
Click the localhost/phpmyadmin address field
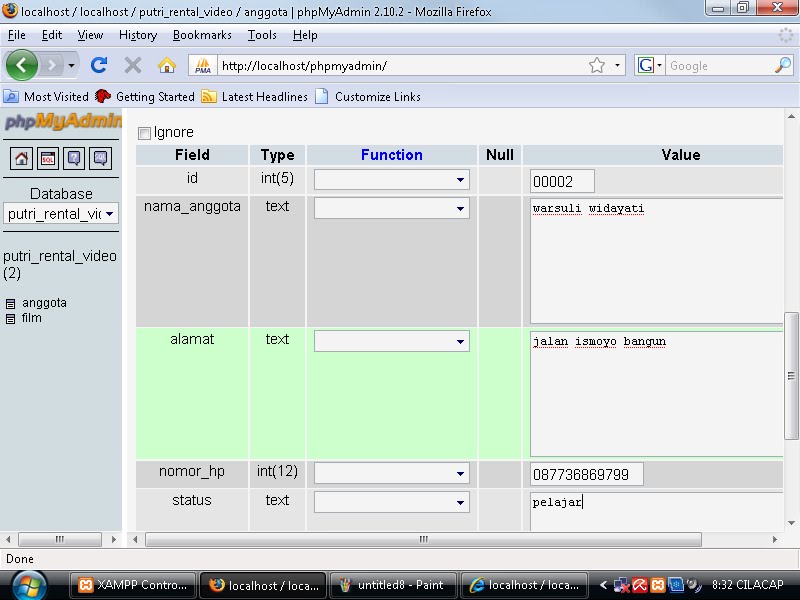pos(402,66)
